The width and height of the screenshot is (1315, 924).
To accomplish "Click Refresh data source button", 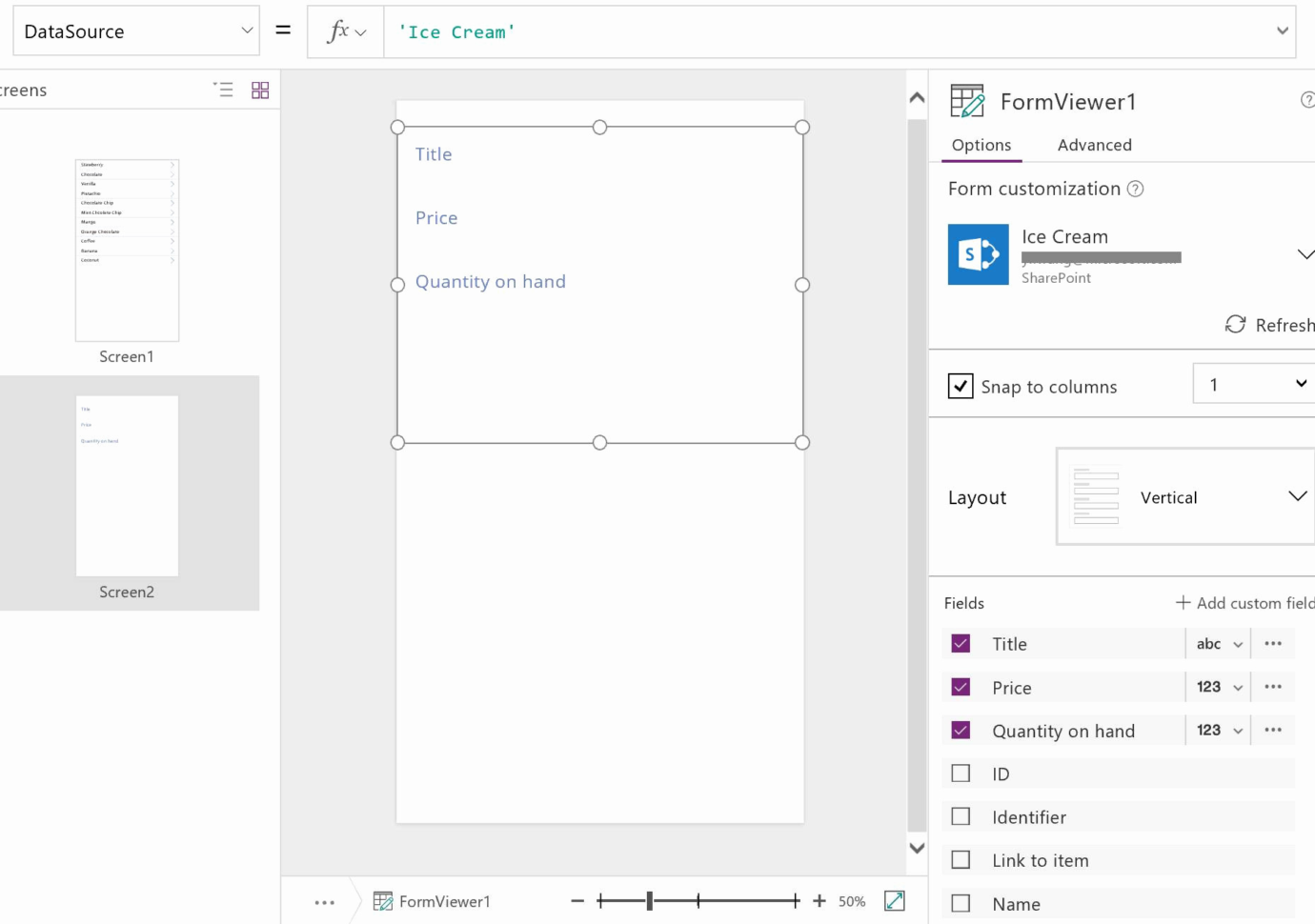I will [x=1270, y=325].
